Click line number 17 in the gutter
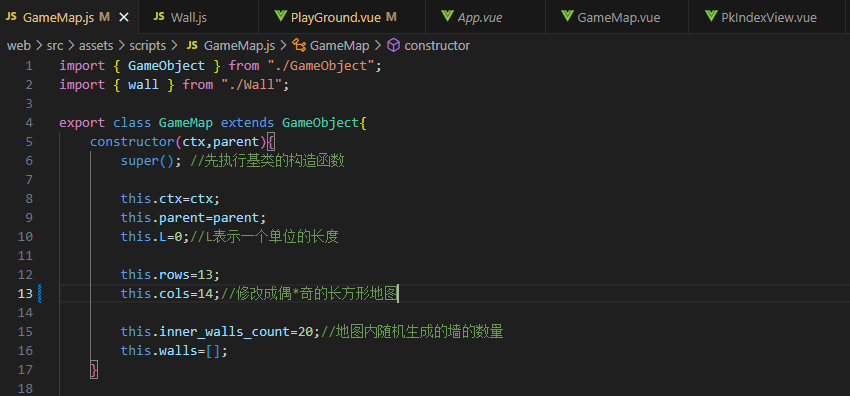 tap(25, 369)
